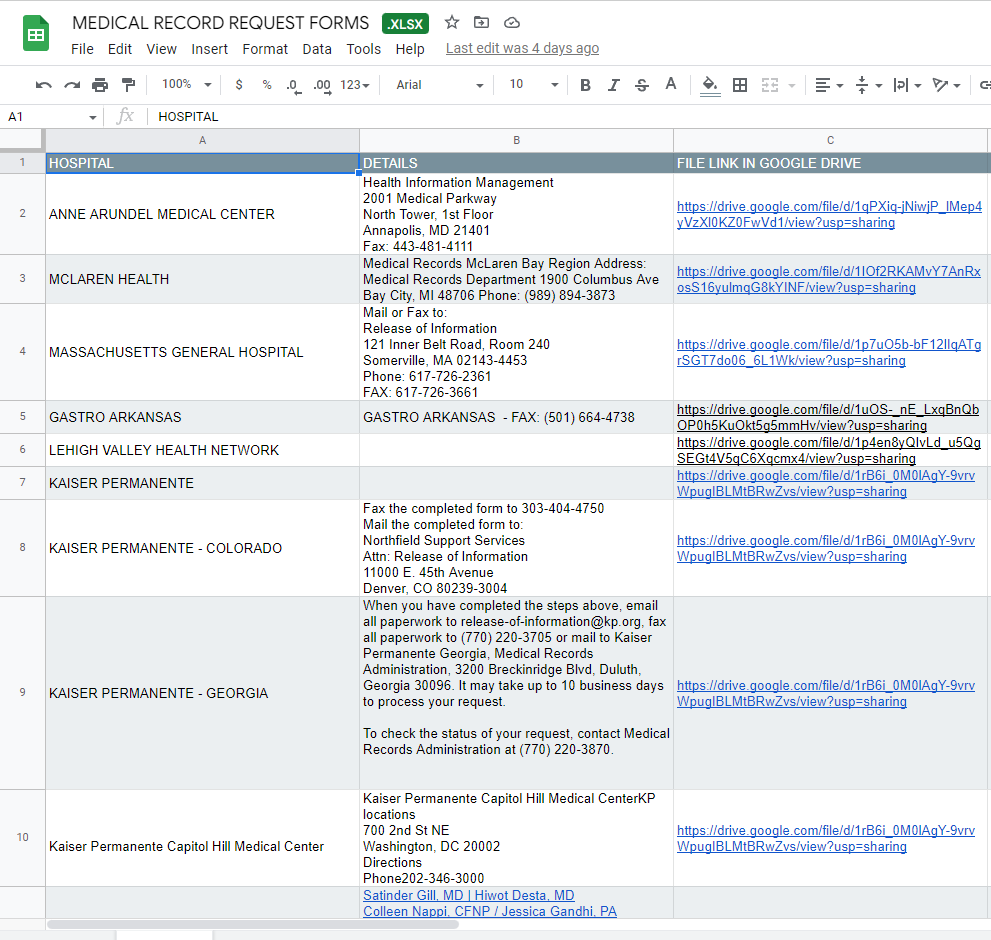The image size is (991, 940).
Task: Open the font size 10 dropdown
Action: click(x=534, y=85)
